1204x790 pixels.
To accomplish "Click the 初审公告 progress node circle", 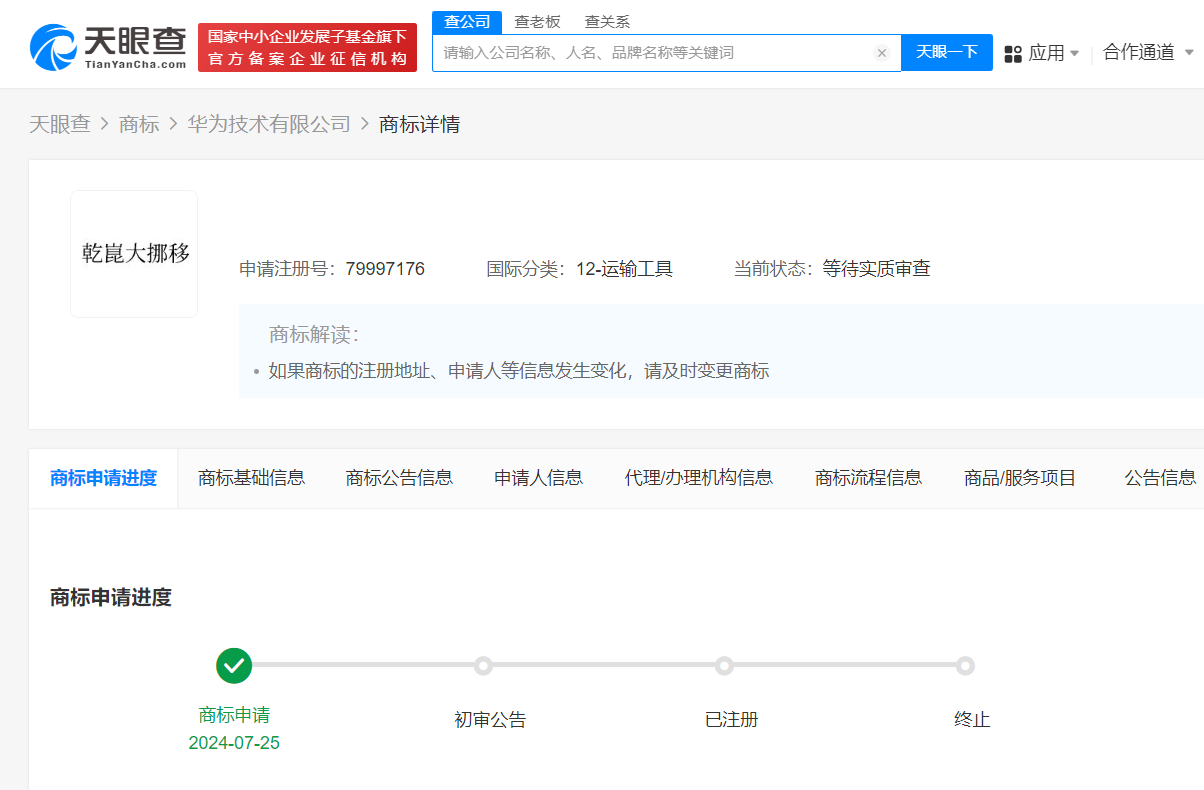I will point(484,665).
